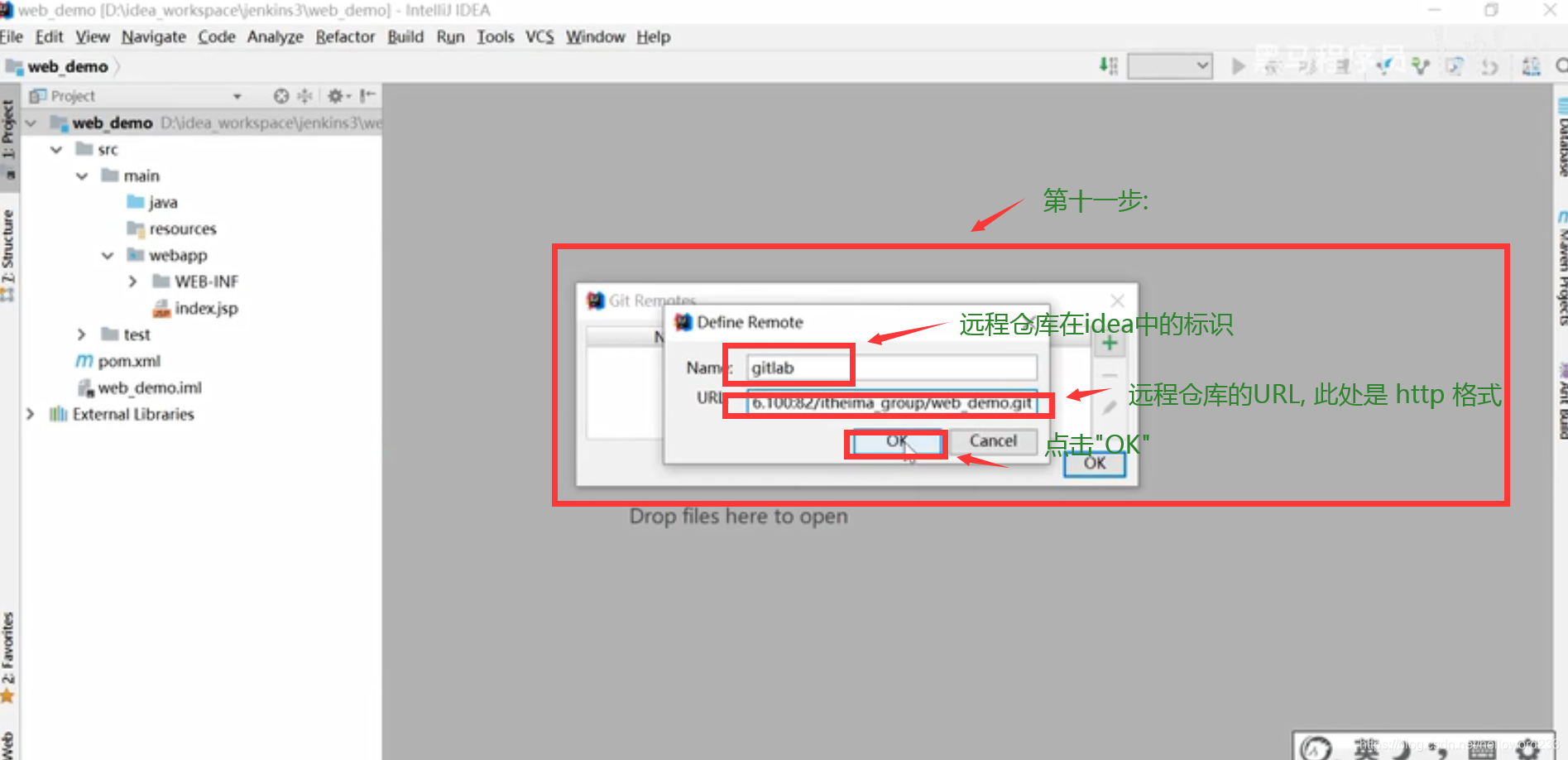This screenshot has width=1568, height=760.
Task: Collapse the webapp folder
Action: pyautogui.click(x=108, y=256)
